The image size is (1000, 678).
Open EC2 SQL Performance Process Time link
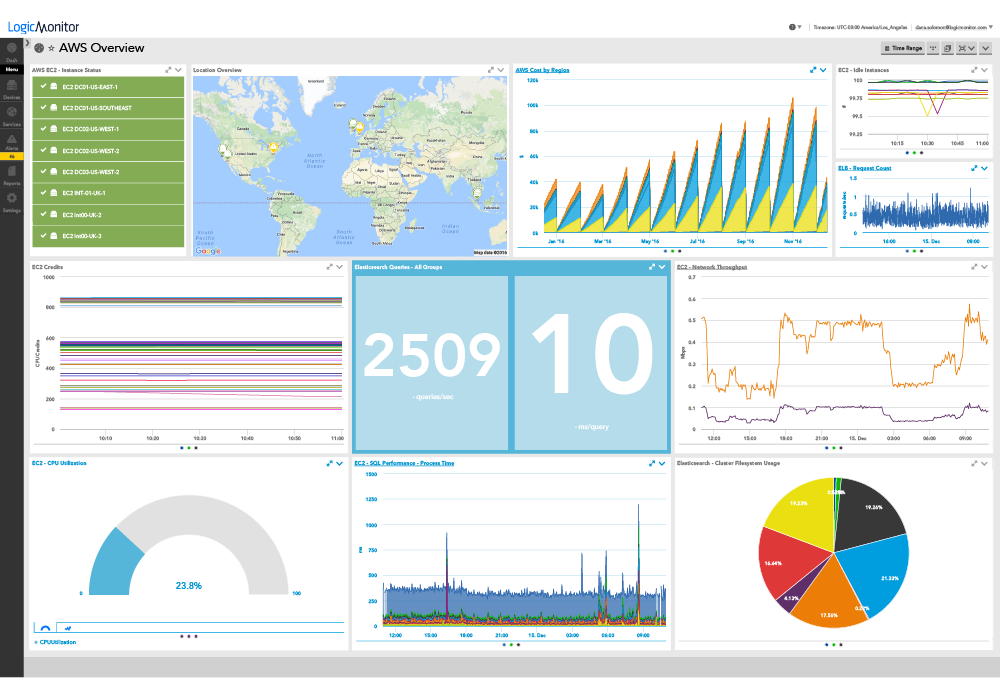click(404, 463)
